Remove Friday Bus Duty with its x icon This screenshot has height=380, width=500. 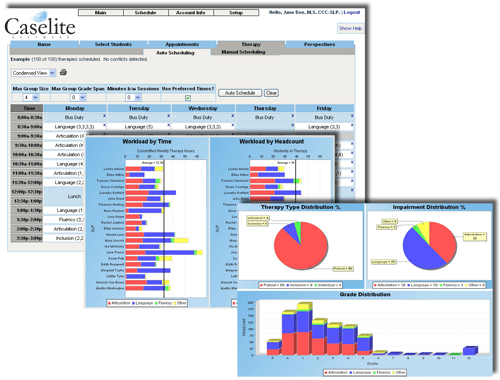[x=352, y=116]
